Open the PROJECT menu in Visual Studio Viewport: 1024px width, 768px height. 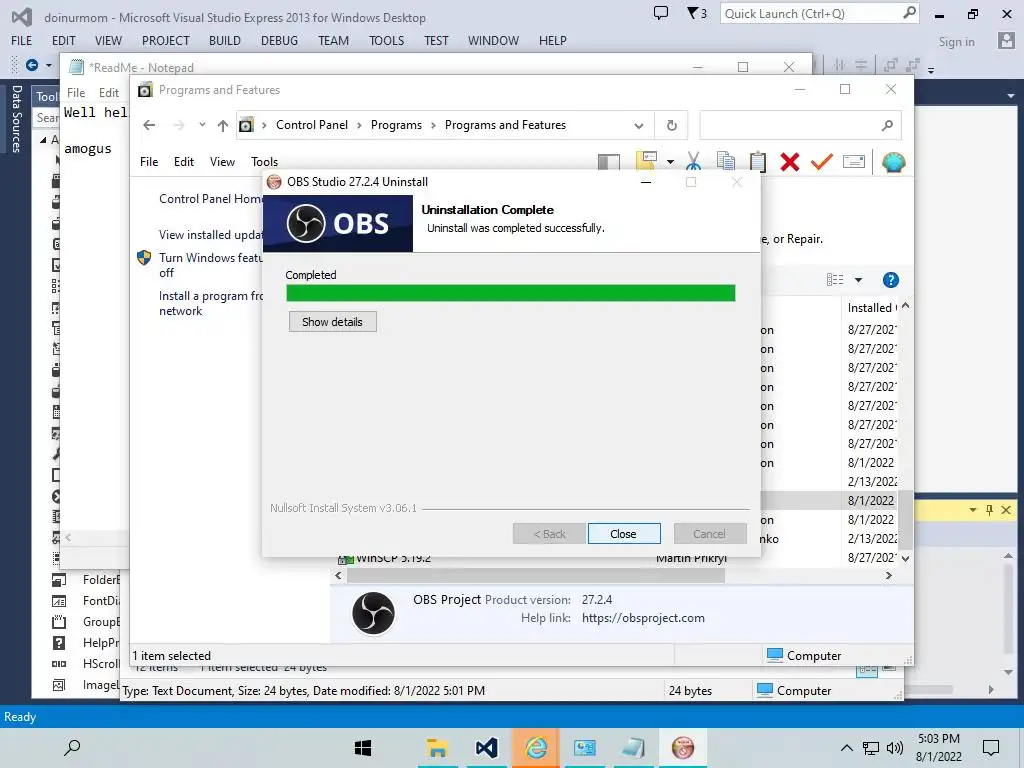165,40
